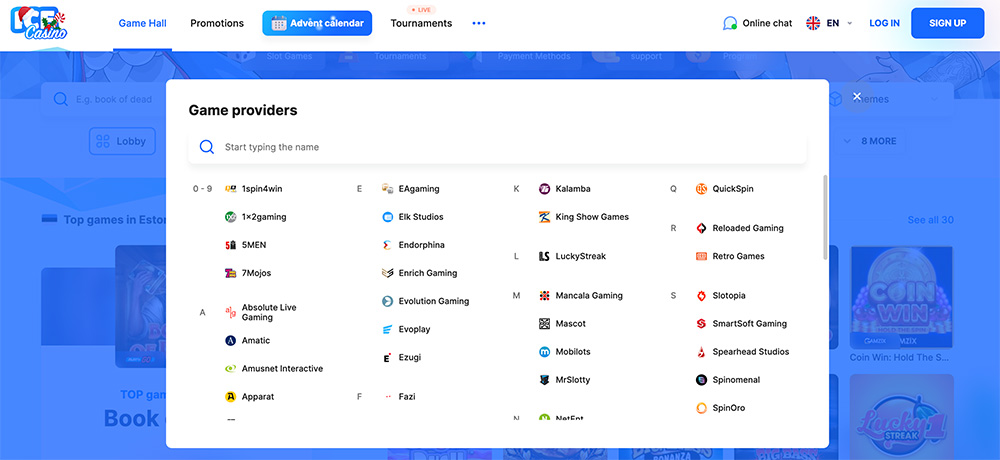Click the SmartSoft Gaming logo

coord(702,324)
